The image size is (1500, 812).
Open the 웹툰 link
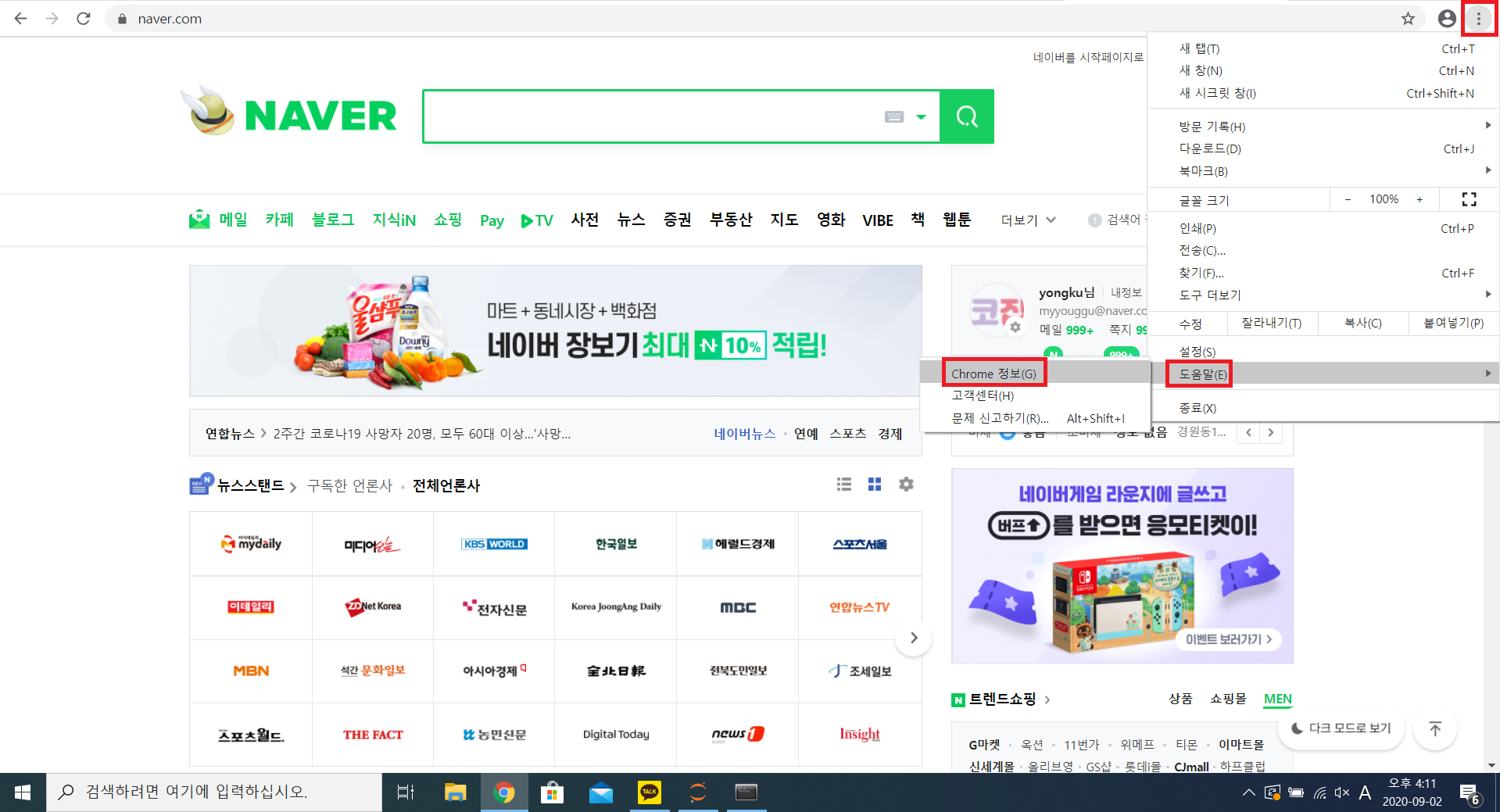(957, 220)
